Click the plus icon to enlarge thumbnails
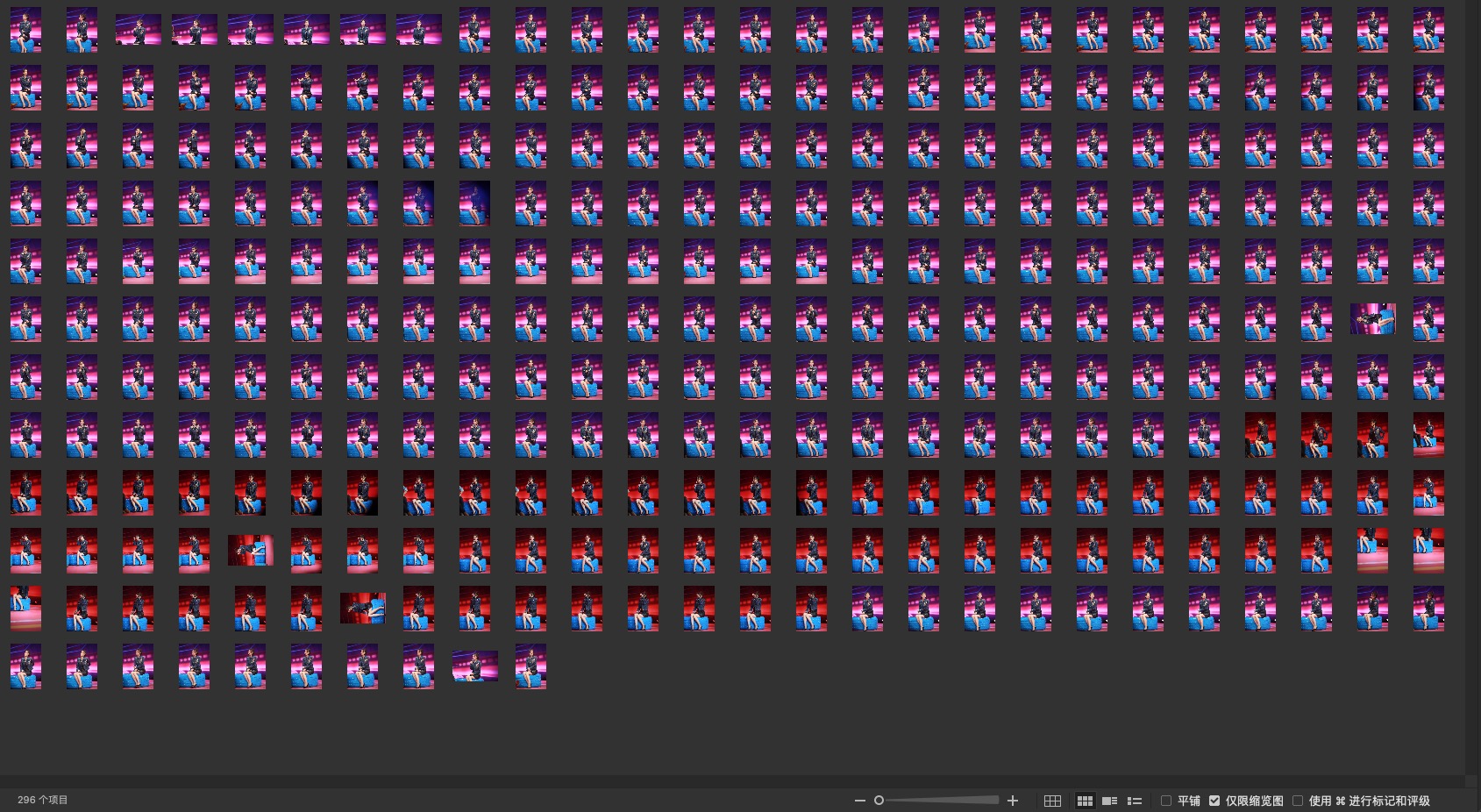This screenshot has height=812, width=1481. 1013,801
